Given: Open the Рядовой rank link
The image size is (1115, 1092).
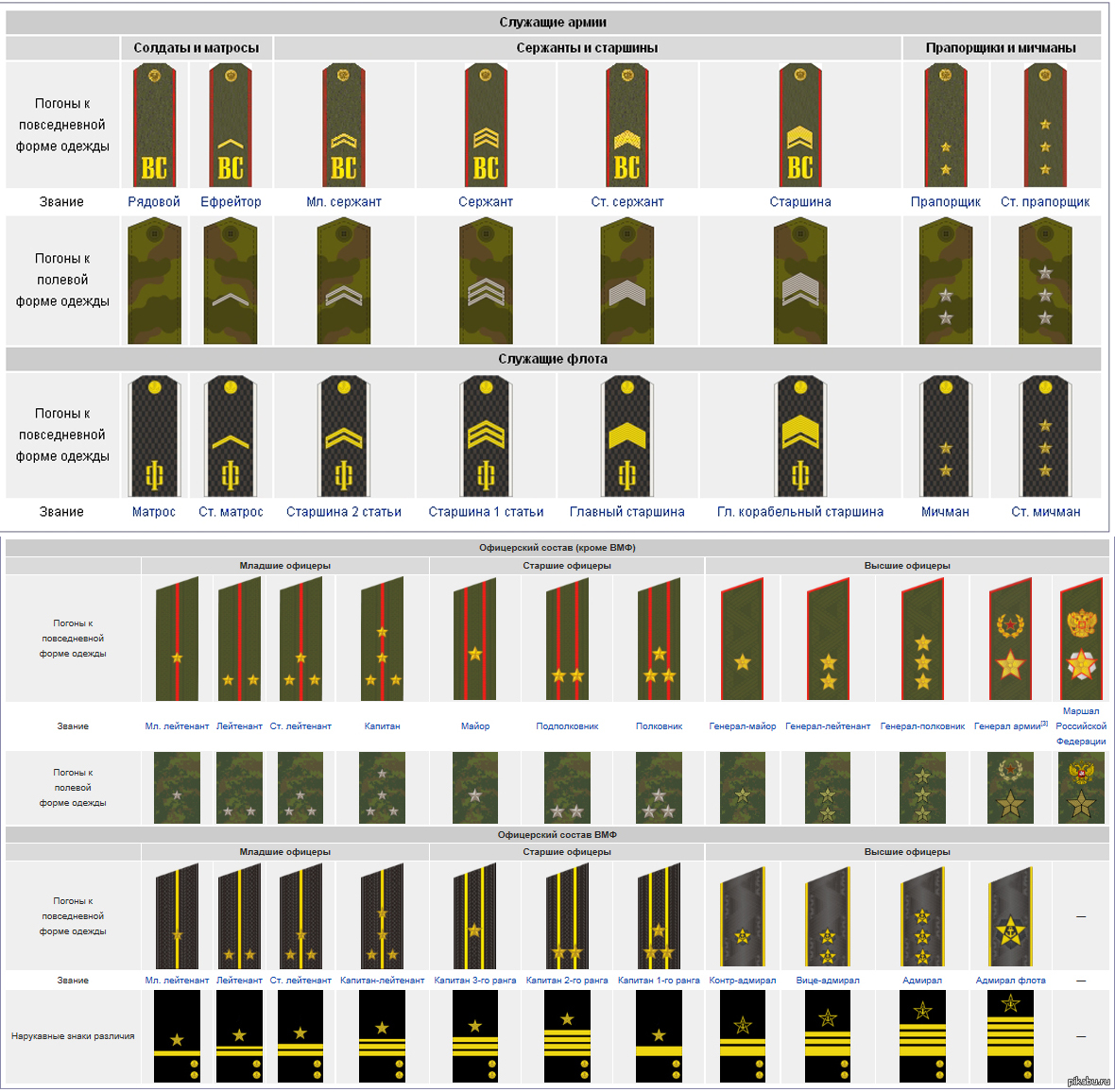Looking at the screenshot, I should click(154, 202).
